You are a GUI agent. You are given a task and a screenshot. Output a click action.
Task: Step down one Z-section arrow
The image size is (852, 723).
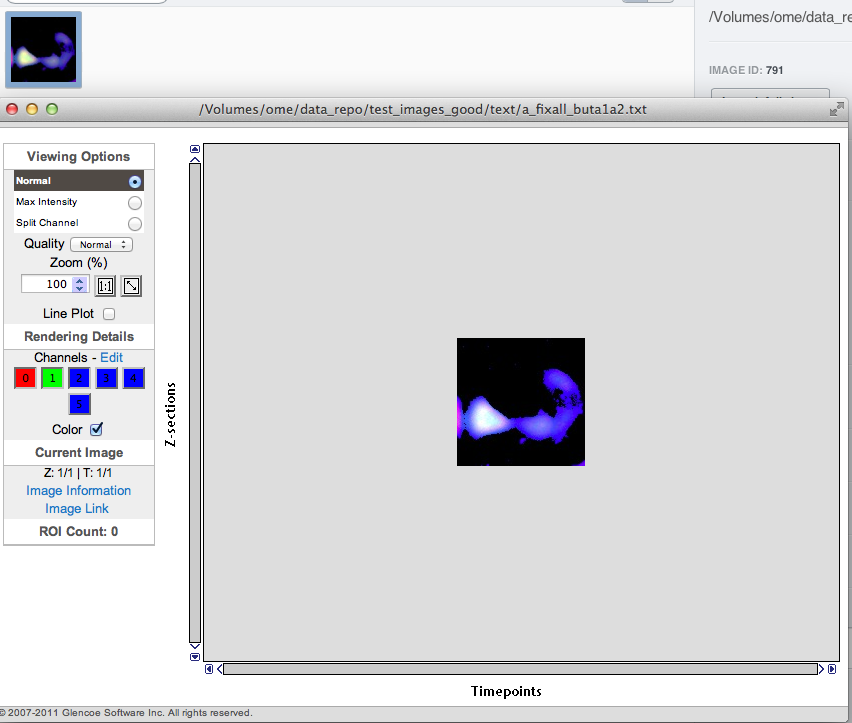[195, 646]
